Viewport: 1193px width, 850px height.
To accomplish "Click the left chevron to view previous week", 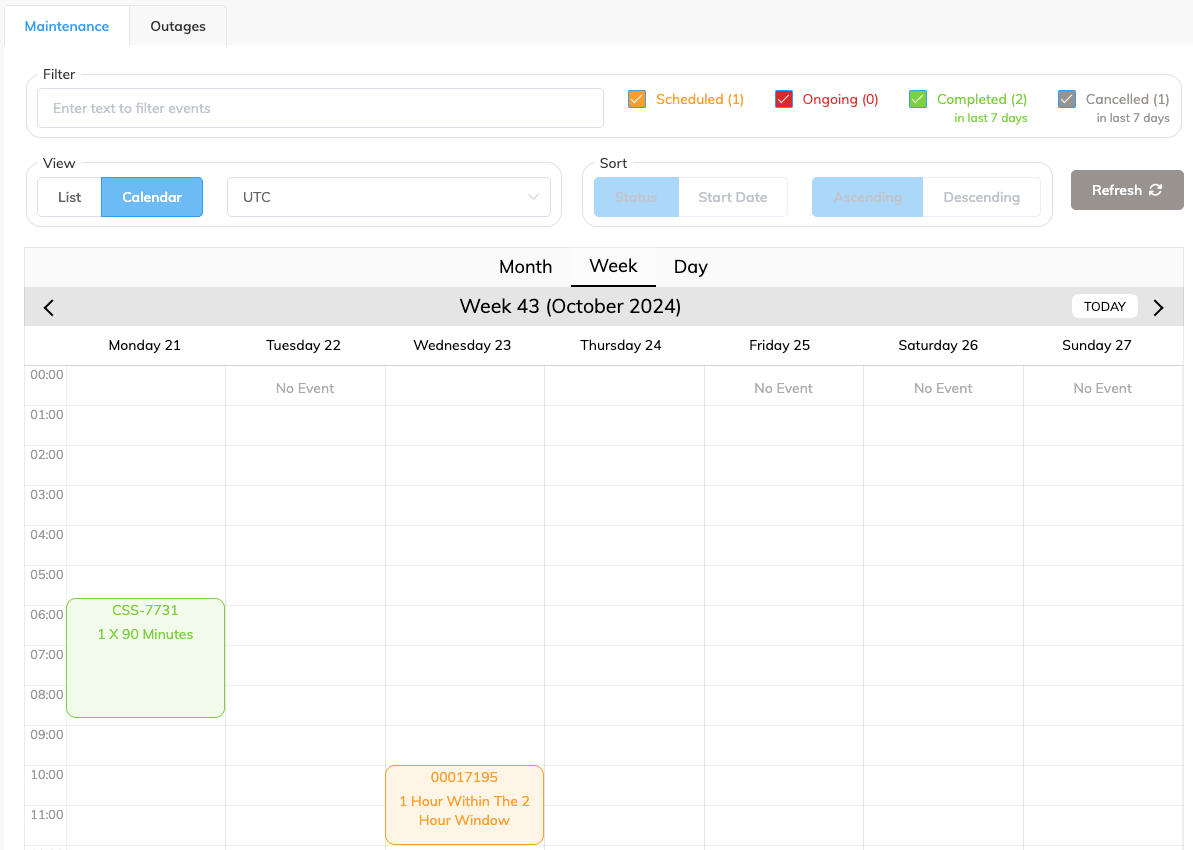I will 48,307.
